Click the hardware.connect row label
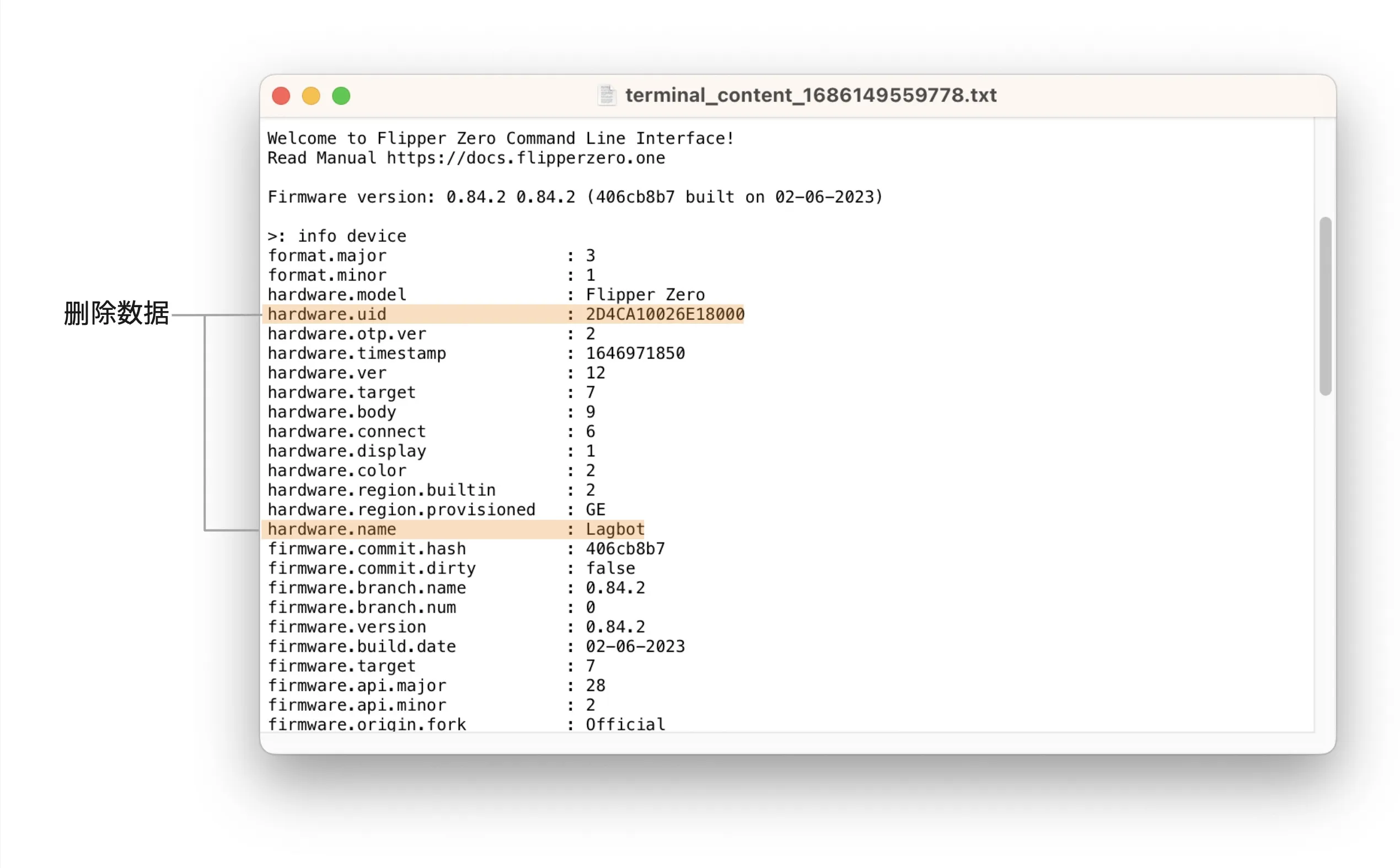 [347, 431]
